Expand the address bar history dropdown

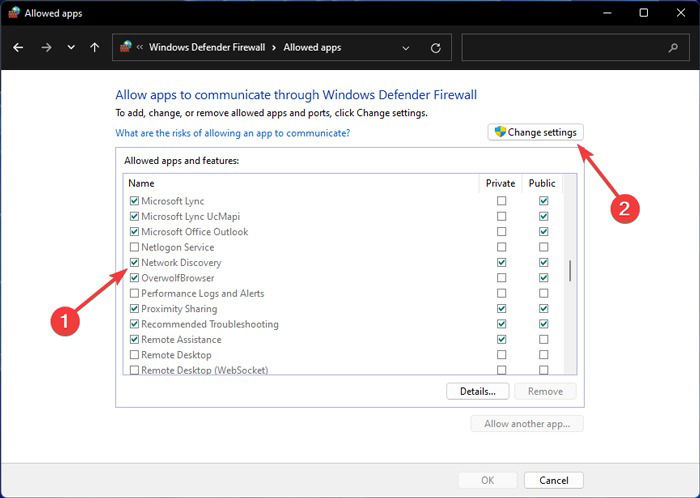click(405, 48)
